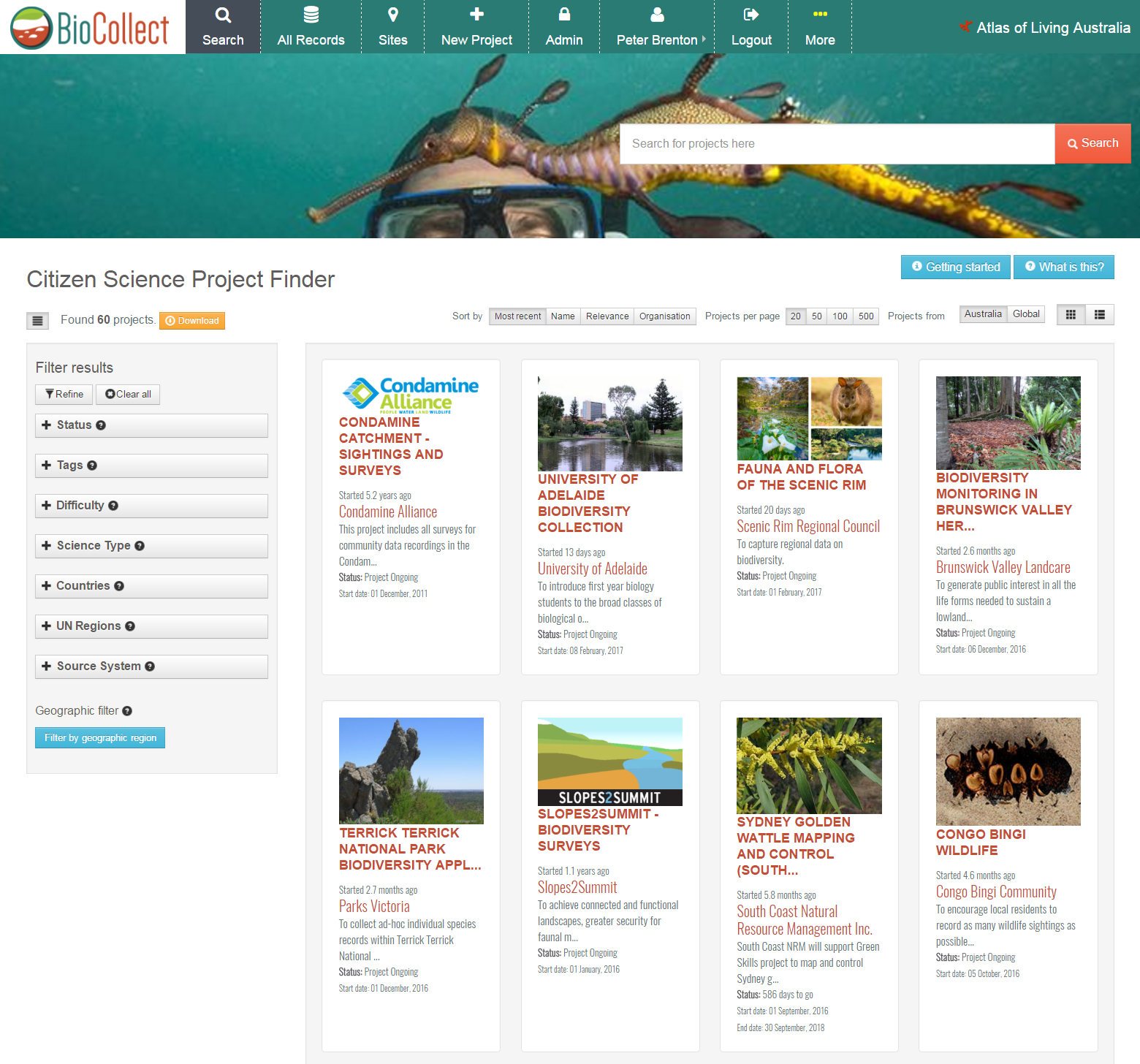Screen dimensions: 1140x1064
Task: Click the orange Search button
Action: point(1092,143)
